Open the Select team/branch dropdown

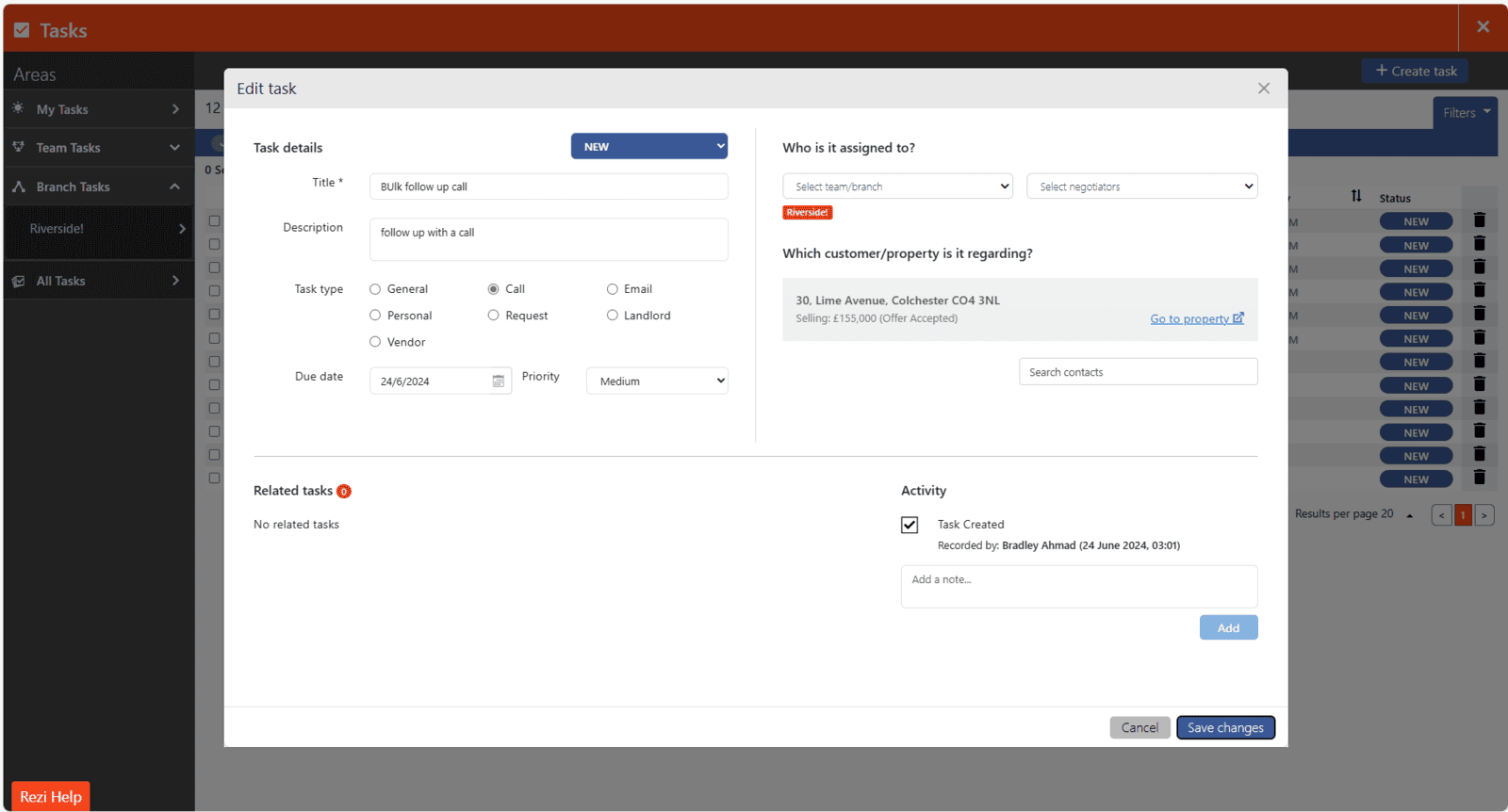(x=898, y=187)
